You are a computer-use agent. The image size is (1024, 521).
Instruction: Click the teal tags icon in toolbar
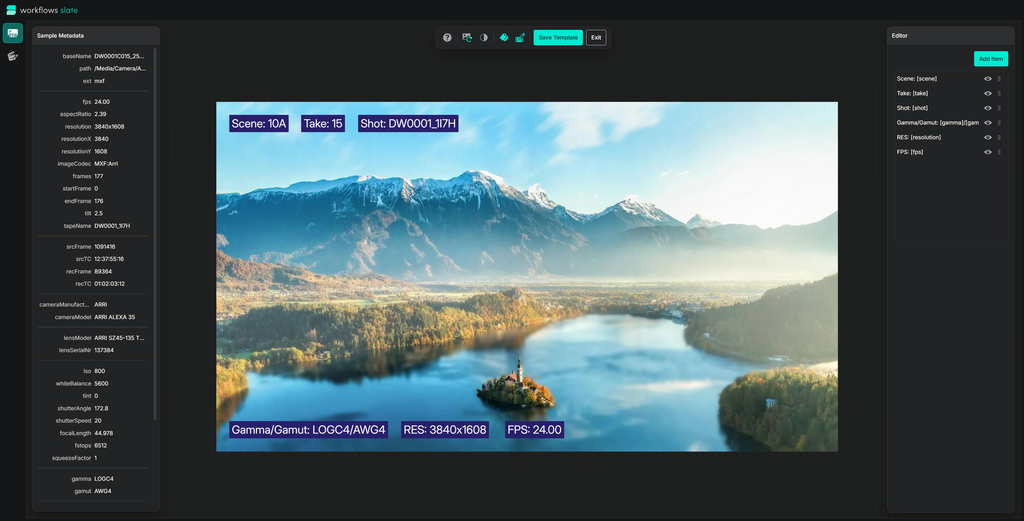click(x=504, y=38)
